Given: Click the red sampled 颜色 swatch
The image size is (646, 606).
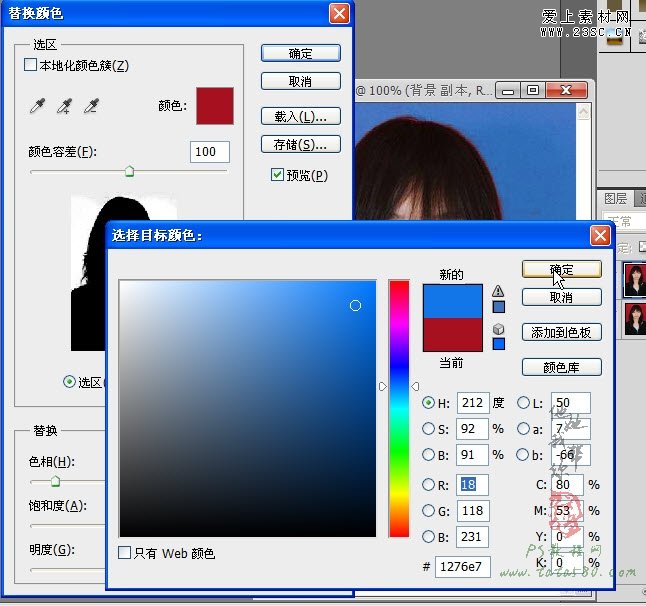Looking at the screenshot, I should click(214, 105).
